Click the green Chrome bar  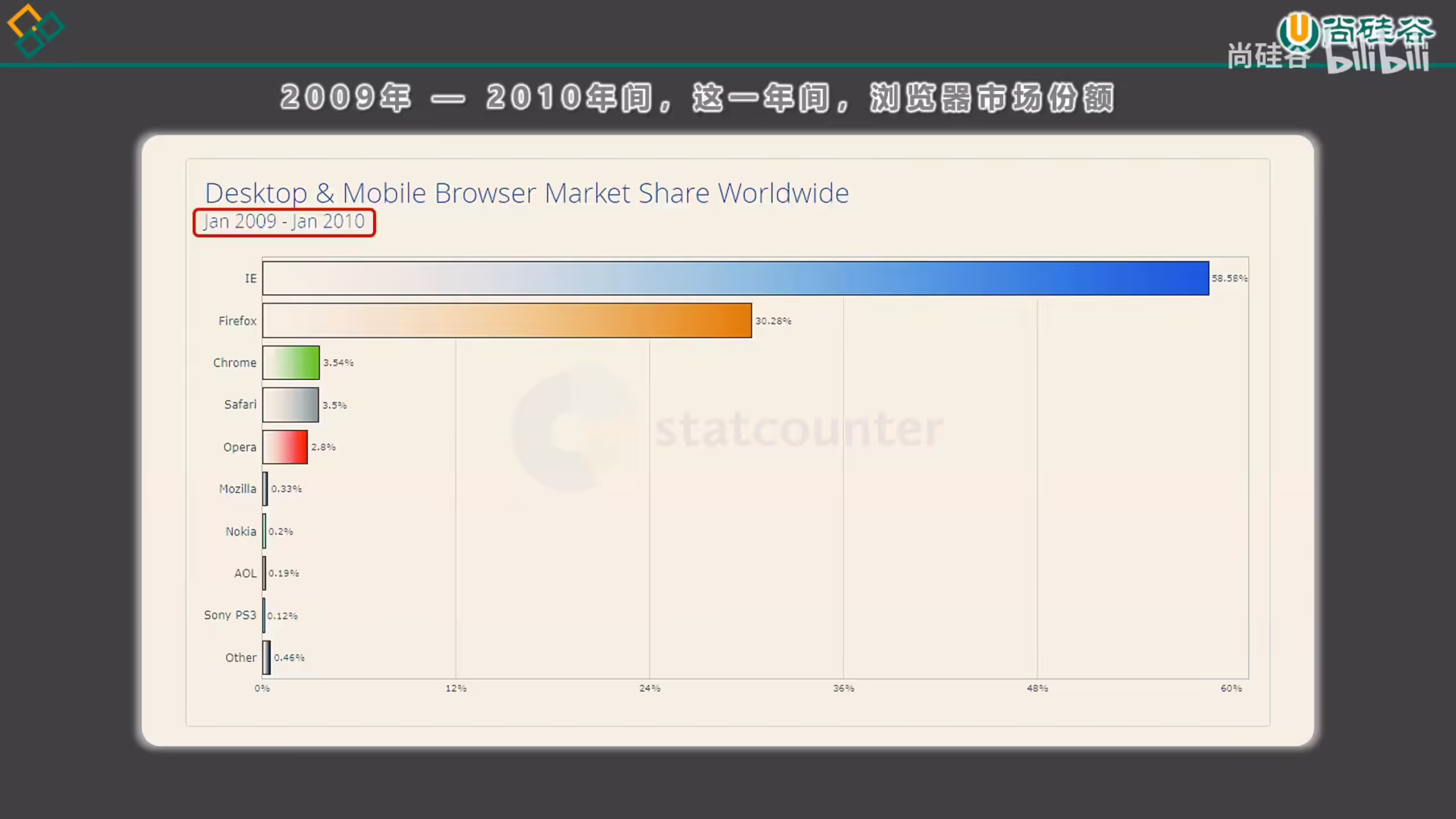[291, 362]
